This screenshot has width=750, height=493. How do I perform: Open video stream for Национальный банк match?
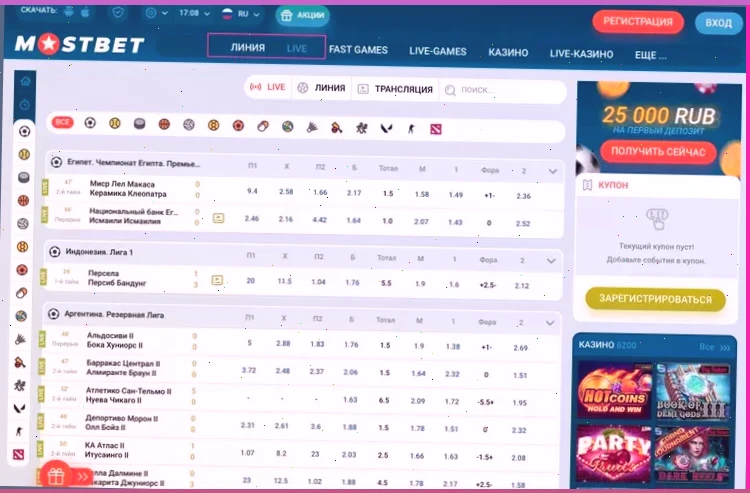[218, 218]
